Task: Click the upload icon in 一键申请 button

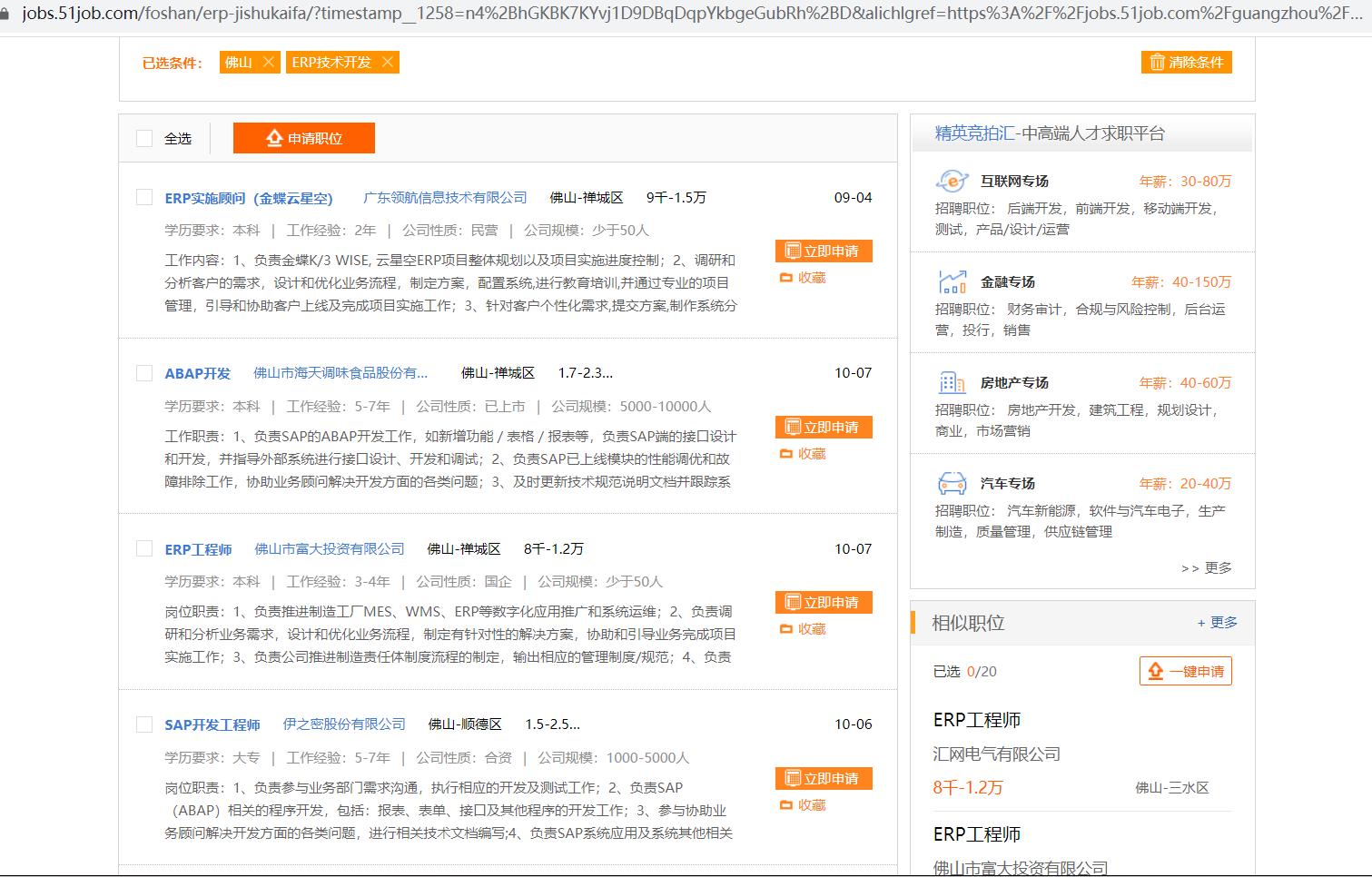Action: [x=1155, y=671]
